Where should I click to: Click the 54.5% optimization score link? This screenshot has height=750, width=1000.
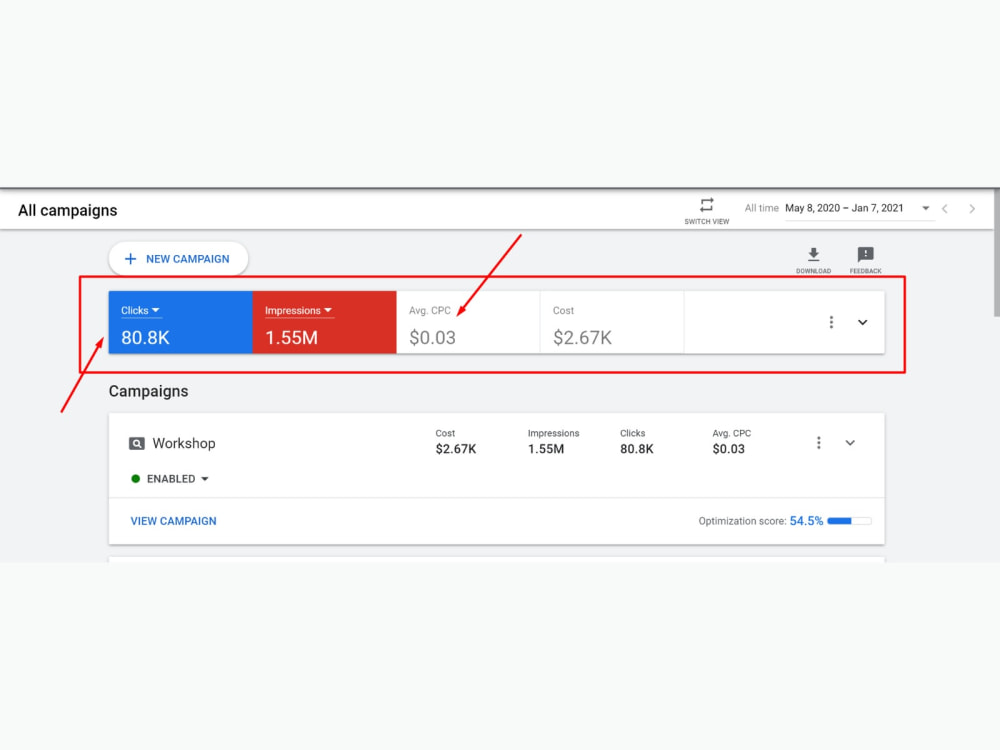click(x=806, y=521)
